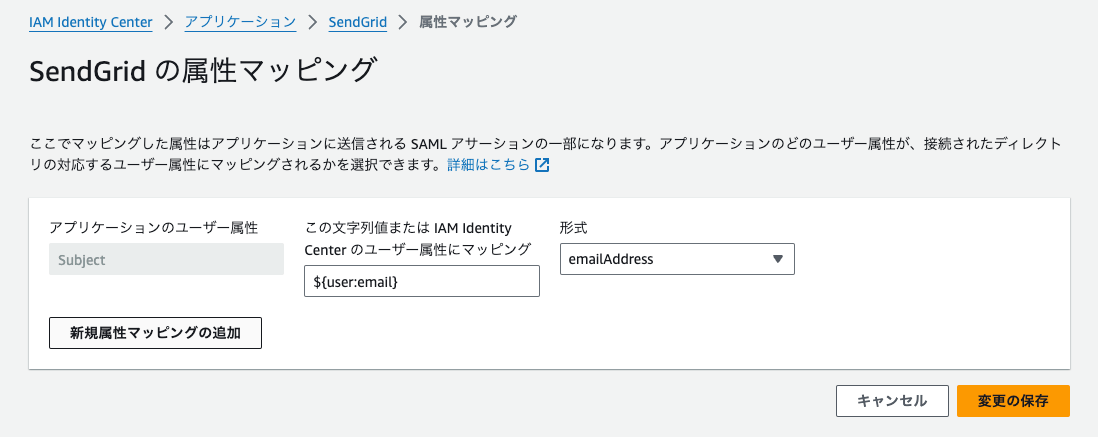The height and width of the screenshot is (437, 1098).
Task: Click the アプリケーションのユーザー属性 column label
Action: 154,228
